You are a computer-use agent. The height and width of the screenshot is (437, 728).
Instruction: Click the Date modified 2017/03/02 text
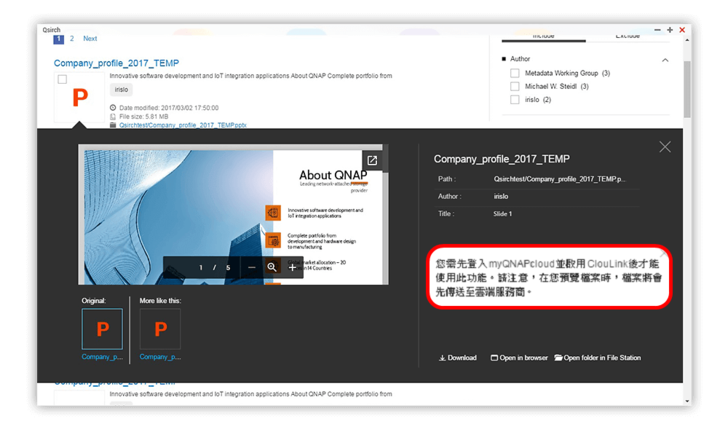point(169,108)
